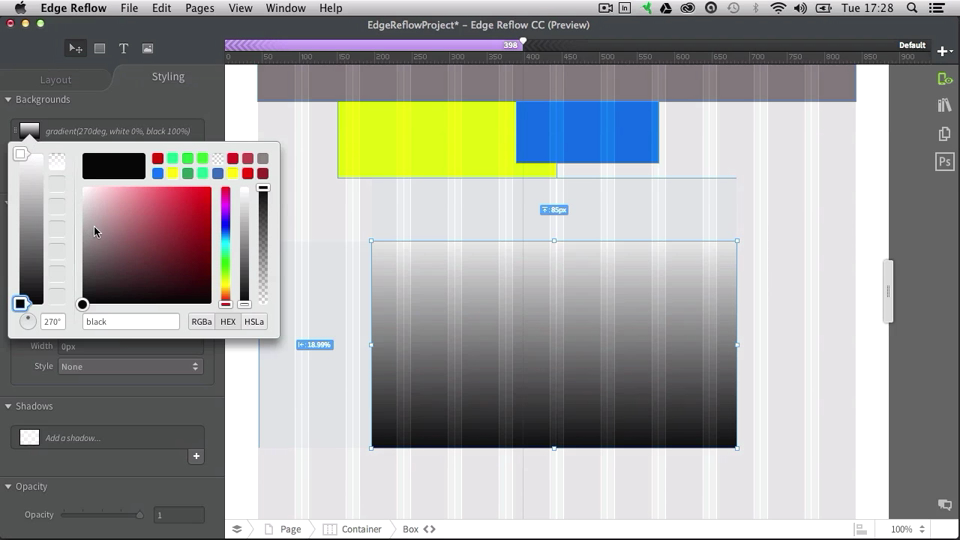Collapse the Shadows section
This screenshot has height=540, width=960.
tap(8, 406)
